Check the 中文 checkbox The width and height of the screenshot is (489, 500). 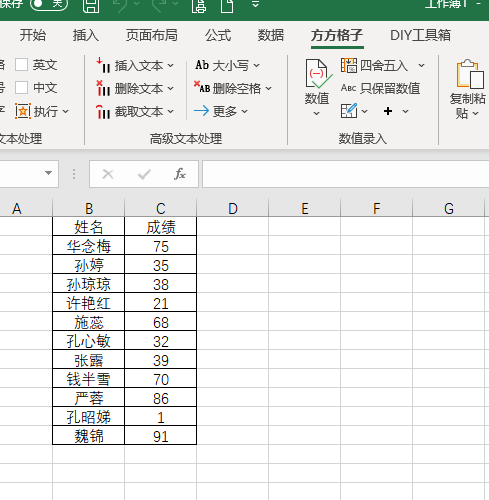click(x=21, y=88)
